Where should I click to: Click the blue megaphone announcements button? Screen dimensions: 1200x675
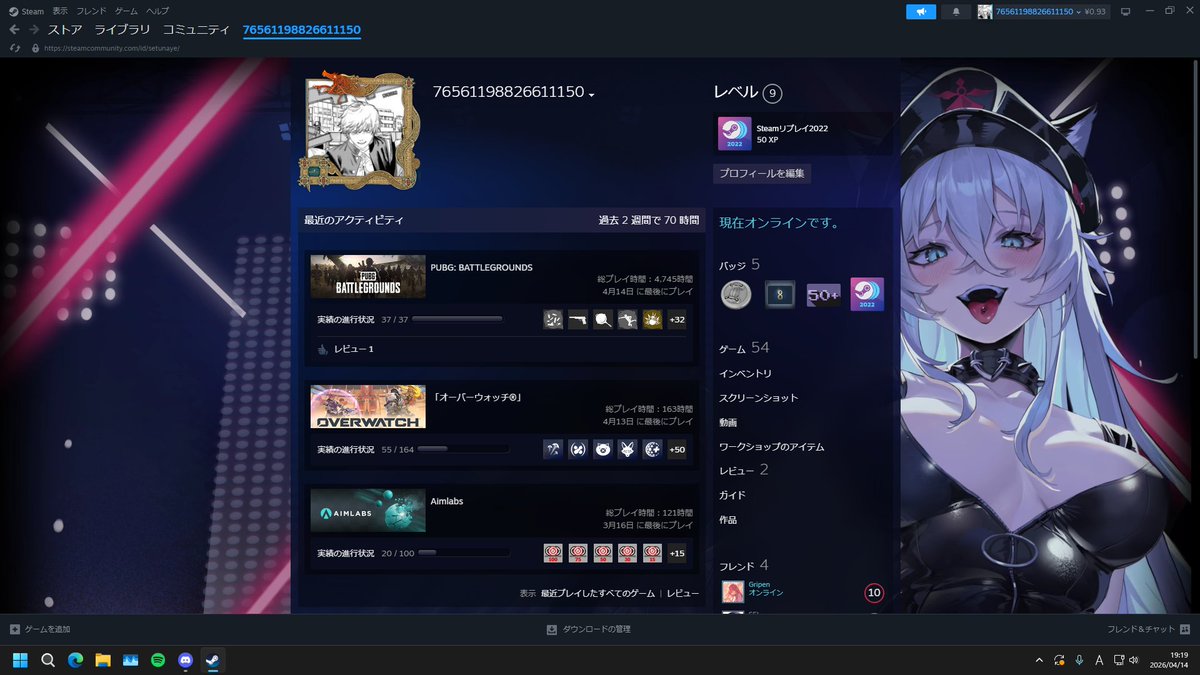[x=921, y=11]
